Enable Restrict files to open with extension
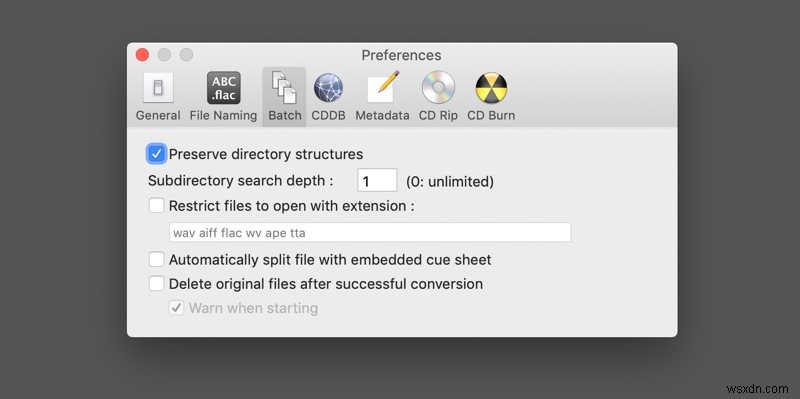Screen dimensions: 800x399 [x=157, y=206]
